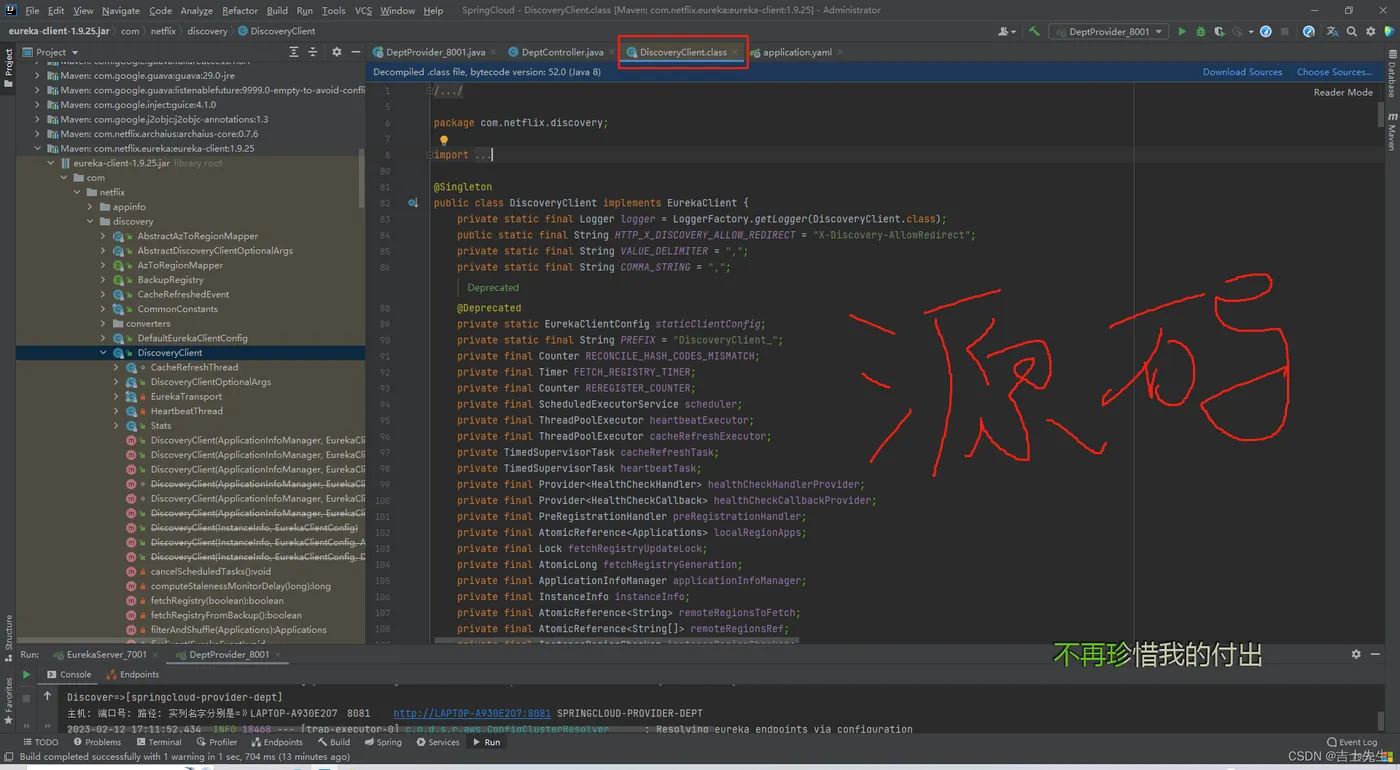This screenshot has height=770, width=1400.
Task: Open the DeptProvider_8001 run configuration dropdown
Action: [x=1108, y=32]
